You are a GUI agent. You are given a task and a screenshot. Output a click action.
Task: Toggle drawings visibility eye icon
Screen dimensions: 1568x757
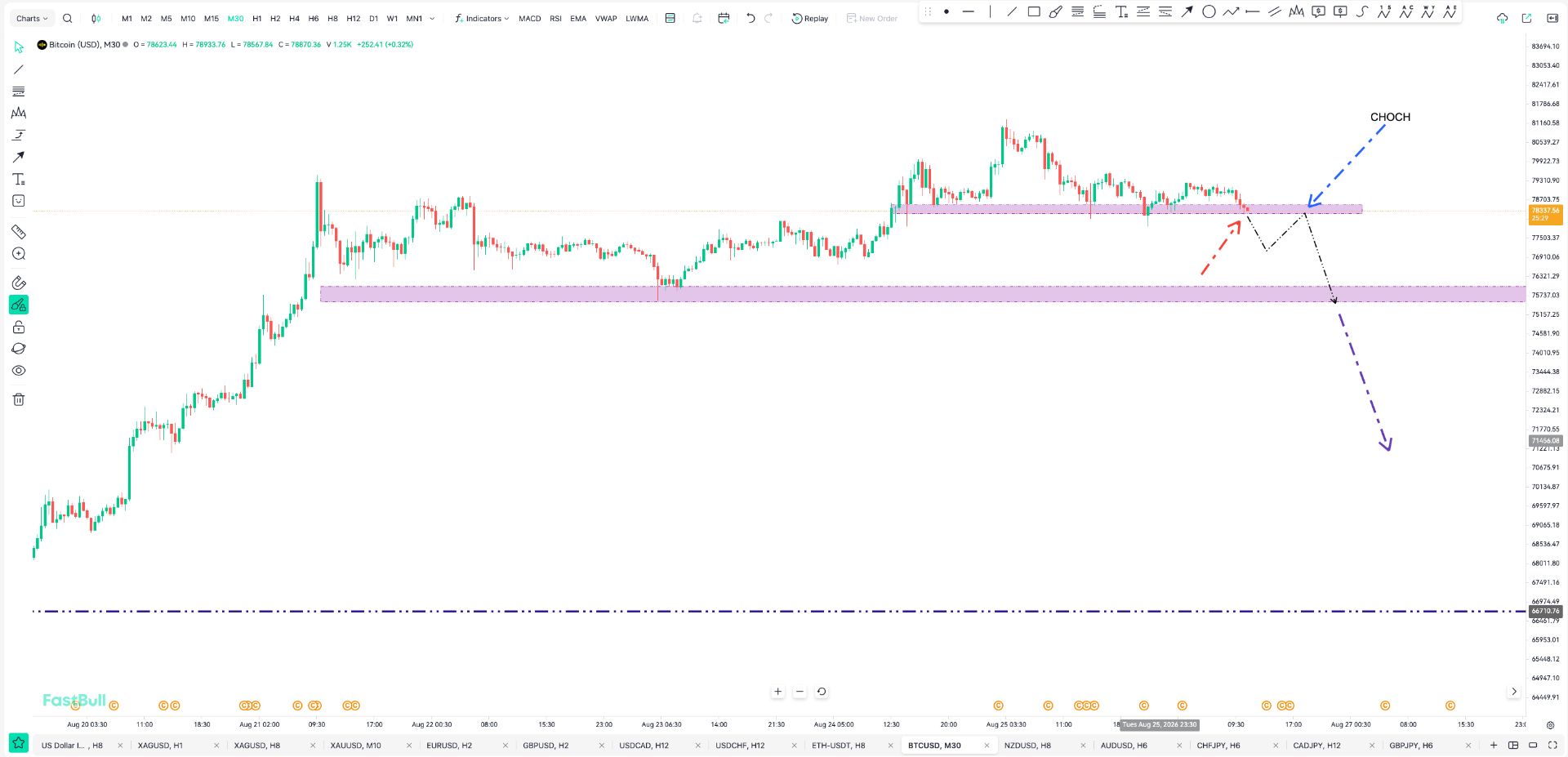[19, 371]
